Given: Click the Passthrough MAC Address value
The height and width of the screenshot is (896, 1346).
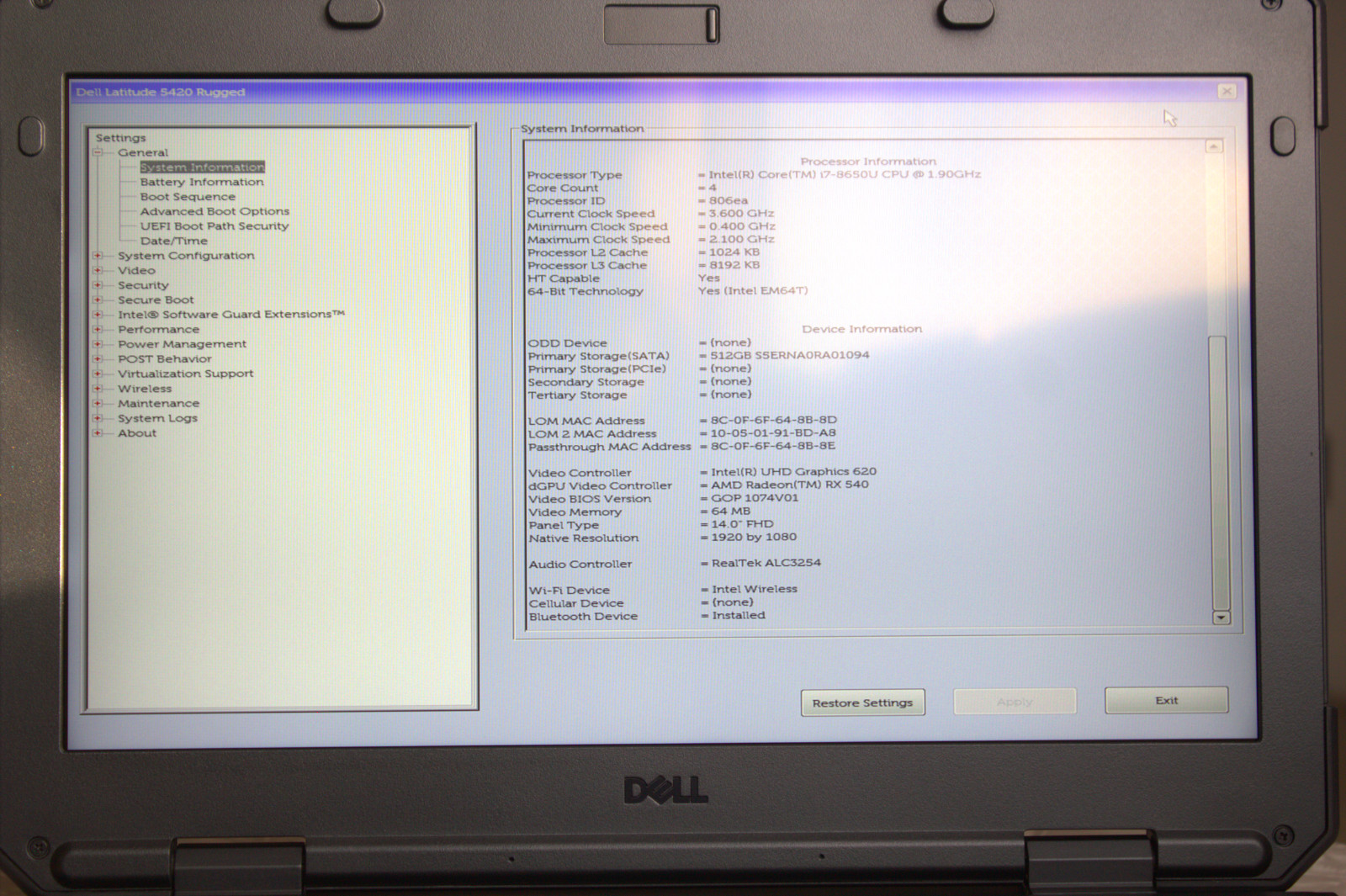Looking at the screenshot, I should (773, 446).
